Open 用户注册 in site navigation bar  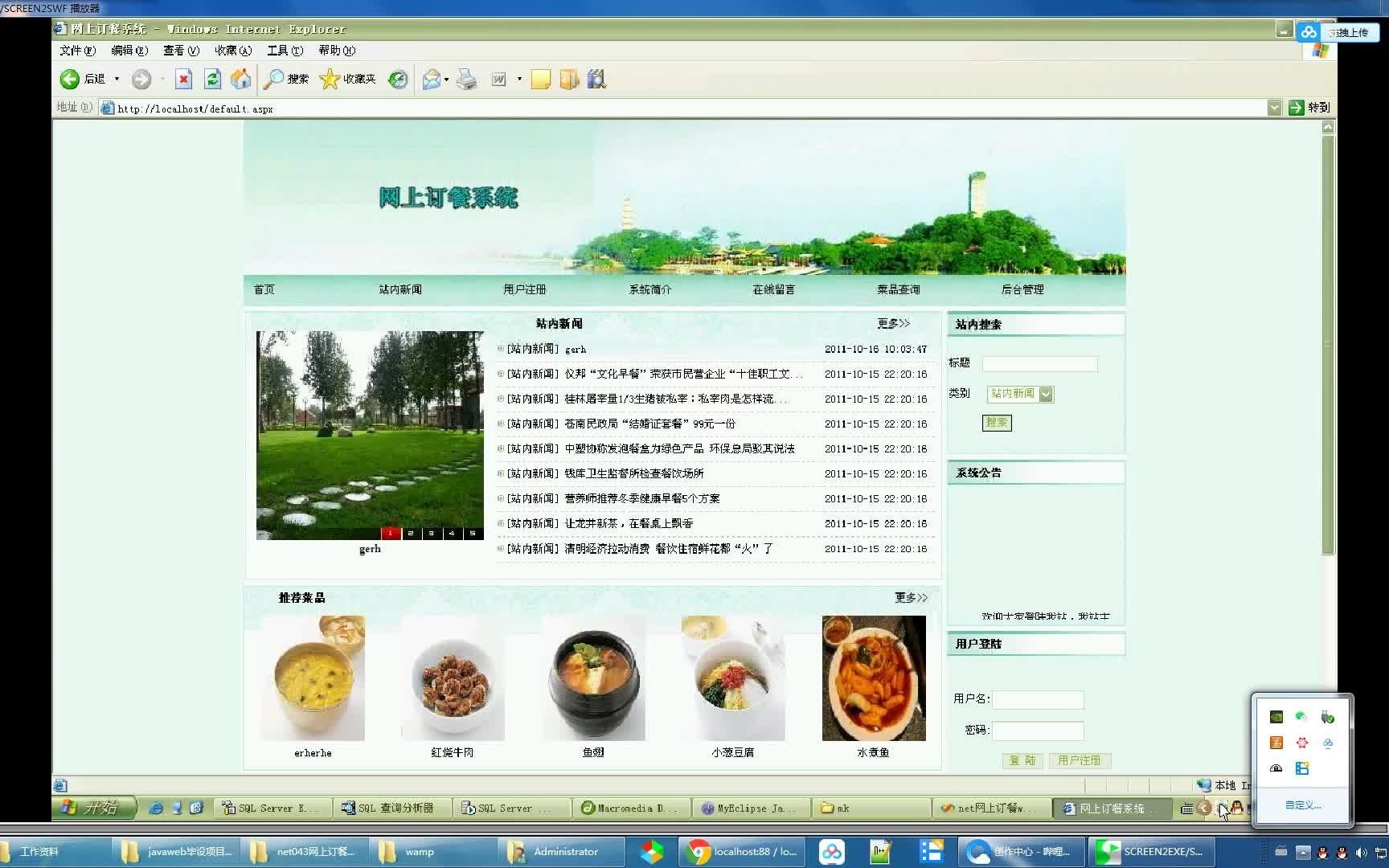click(525, 289)
